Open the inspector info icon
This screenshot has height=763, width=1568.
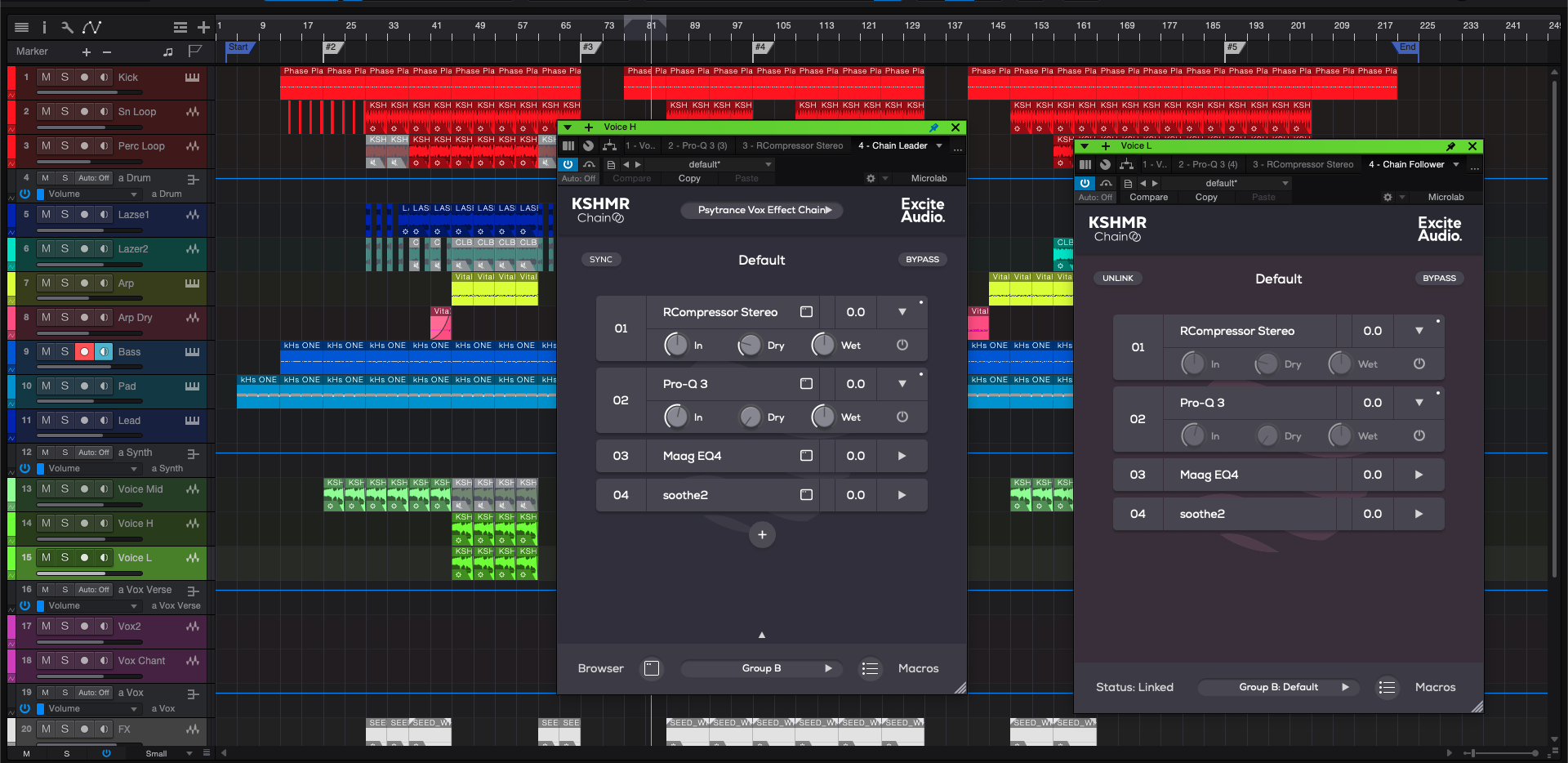click(x=44, y=28)
